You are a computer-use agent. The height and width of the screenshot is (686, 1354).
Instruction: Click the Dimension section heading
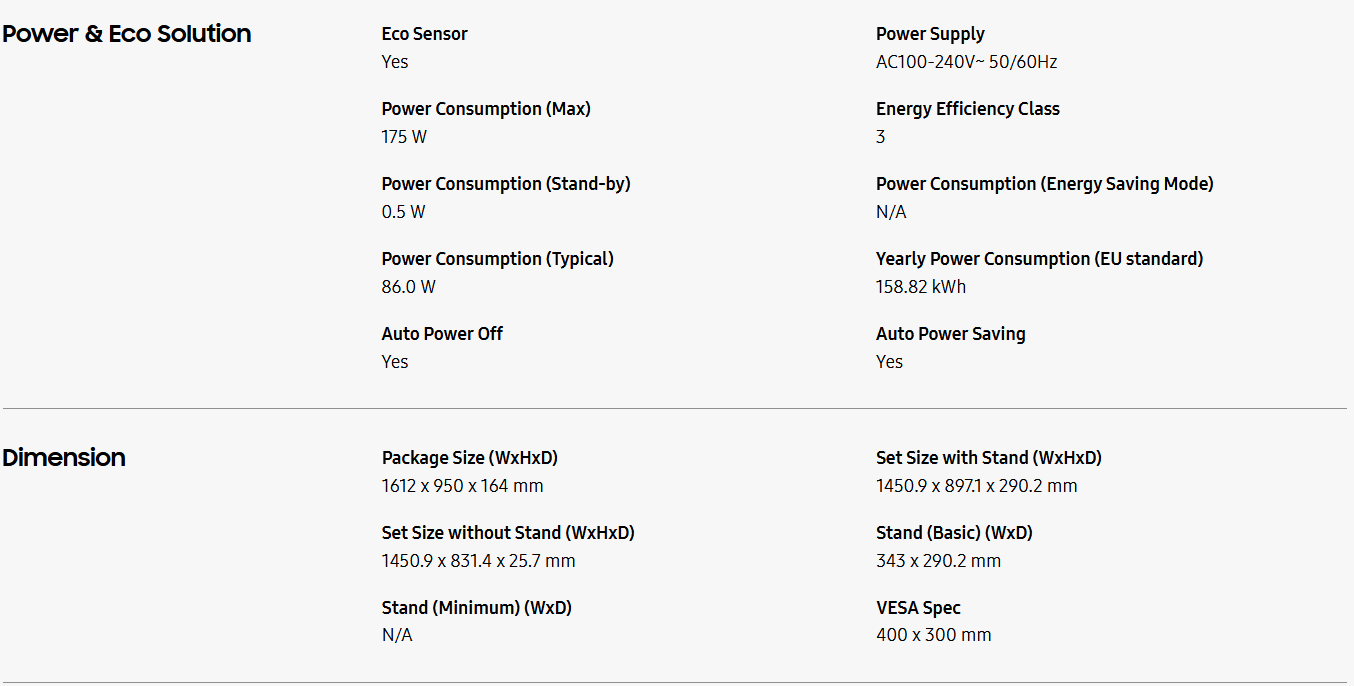click(64, 458)
